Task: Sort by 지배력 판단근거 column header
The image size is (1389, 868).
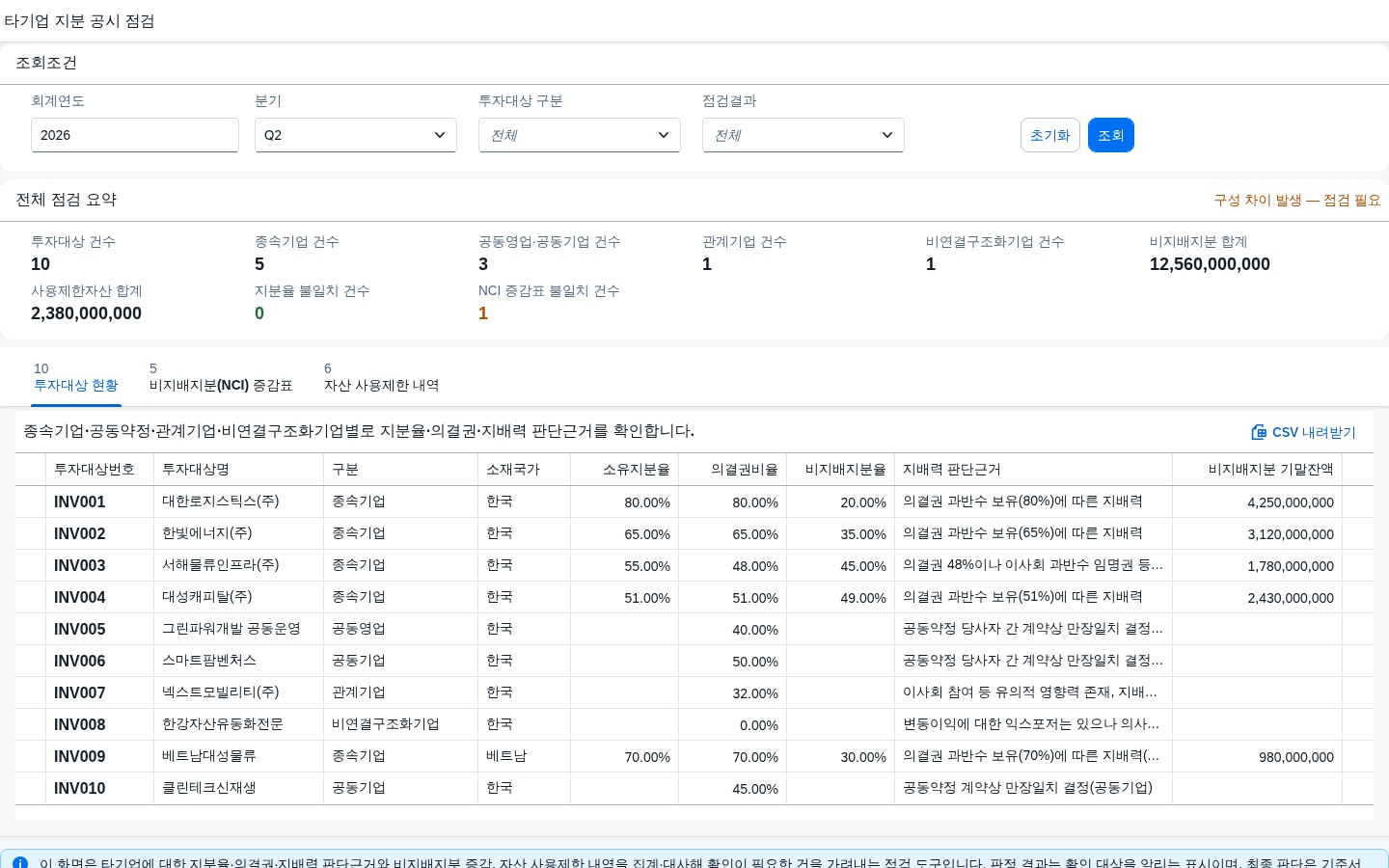Action: [x=1034, y=470]
